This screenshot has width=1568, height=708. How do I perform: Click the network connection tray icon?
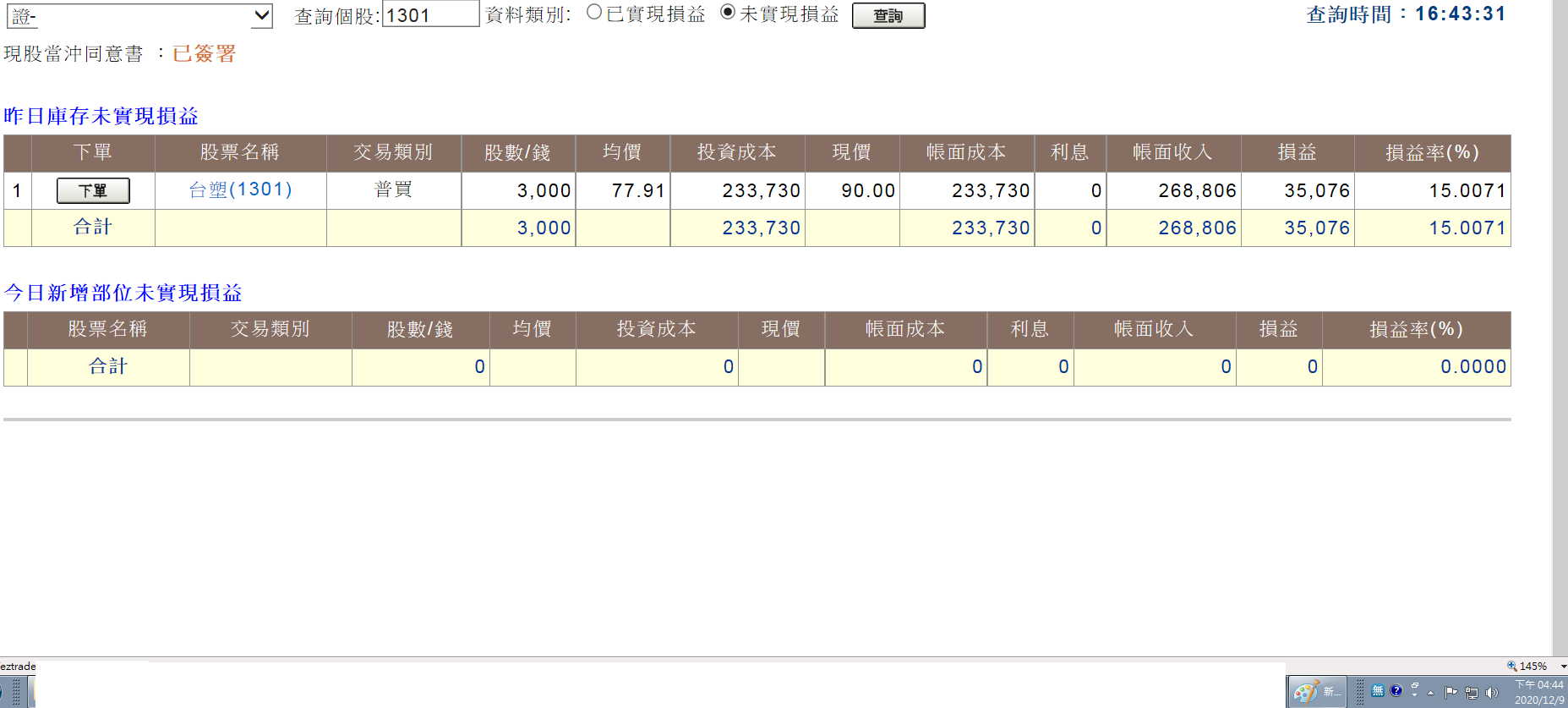(x=1472, y=693)
